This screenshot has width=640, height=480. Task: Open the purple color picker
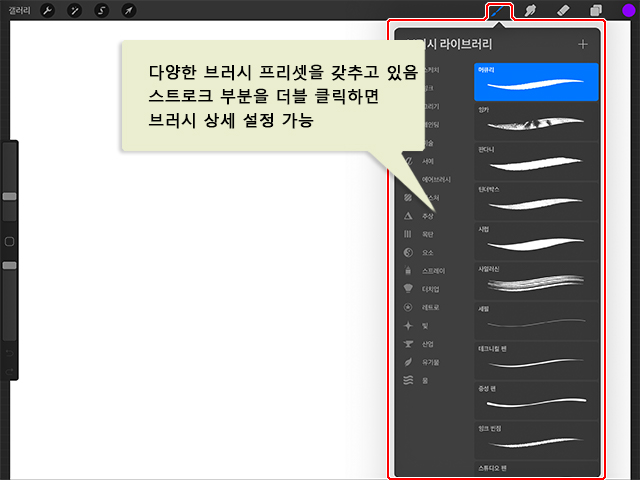click(x=628, y=11)
